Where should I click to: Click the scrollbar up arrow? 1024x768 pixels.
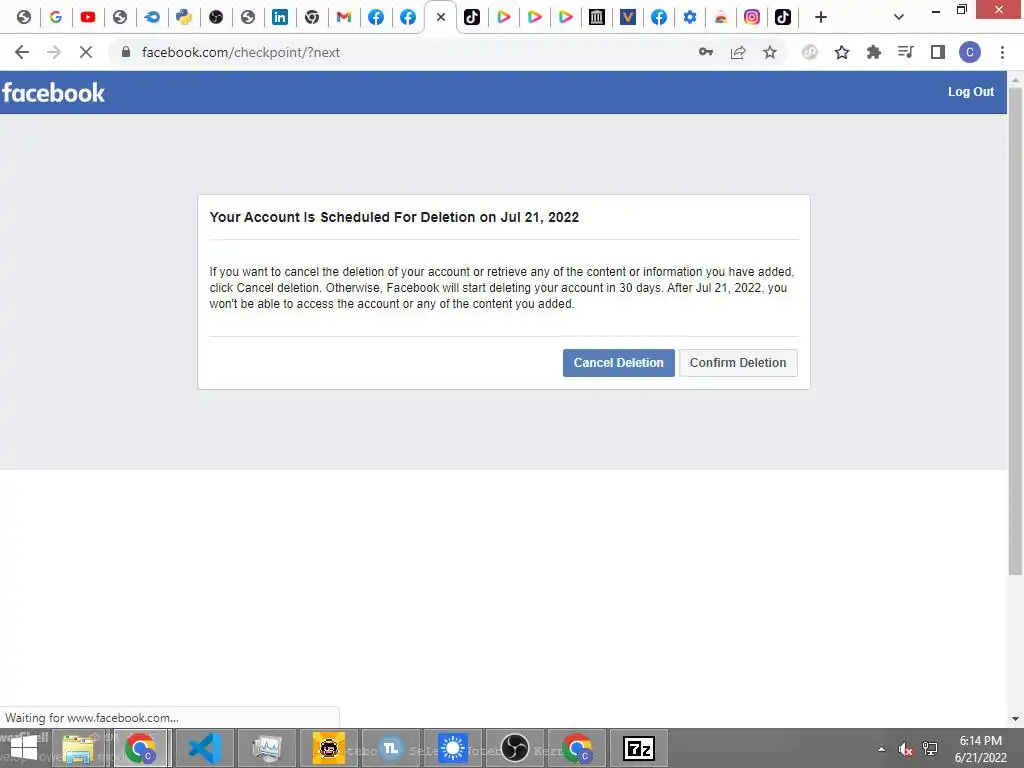(x=1015, y=79)
